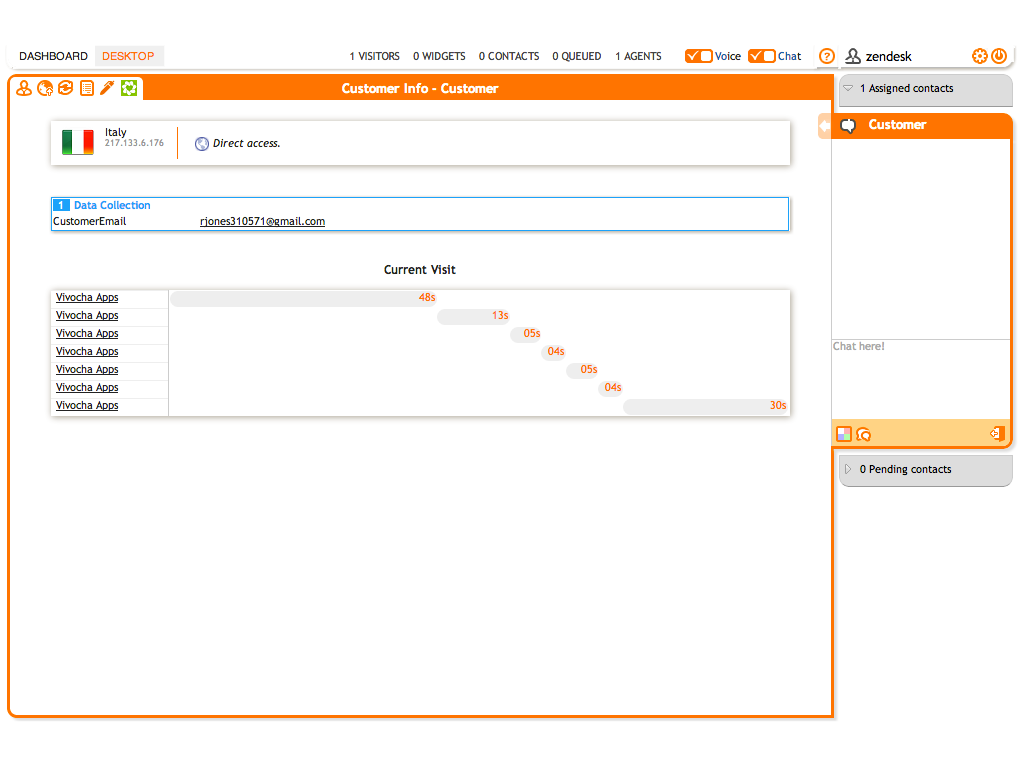This screenshot has height=768, width=1024.
Task: Leave the chat using the exit door icon
Action: tap(996, 434)
